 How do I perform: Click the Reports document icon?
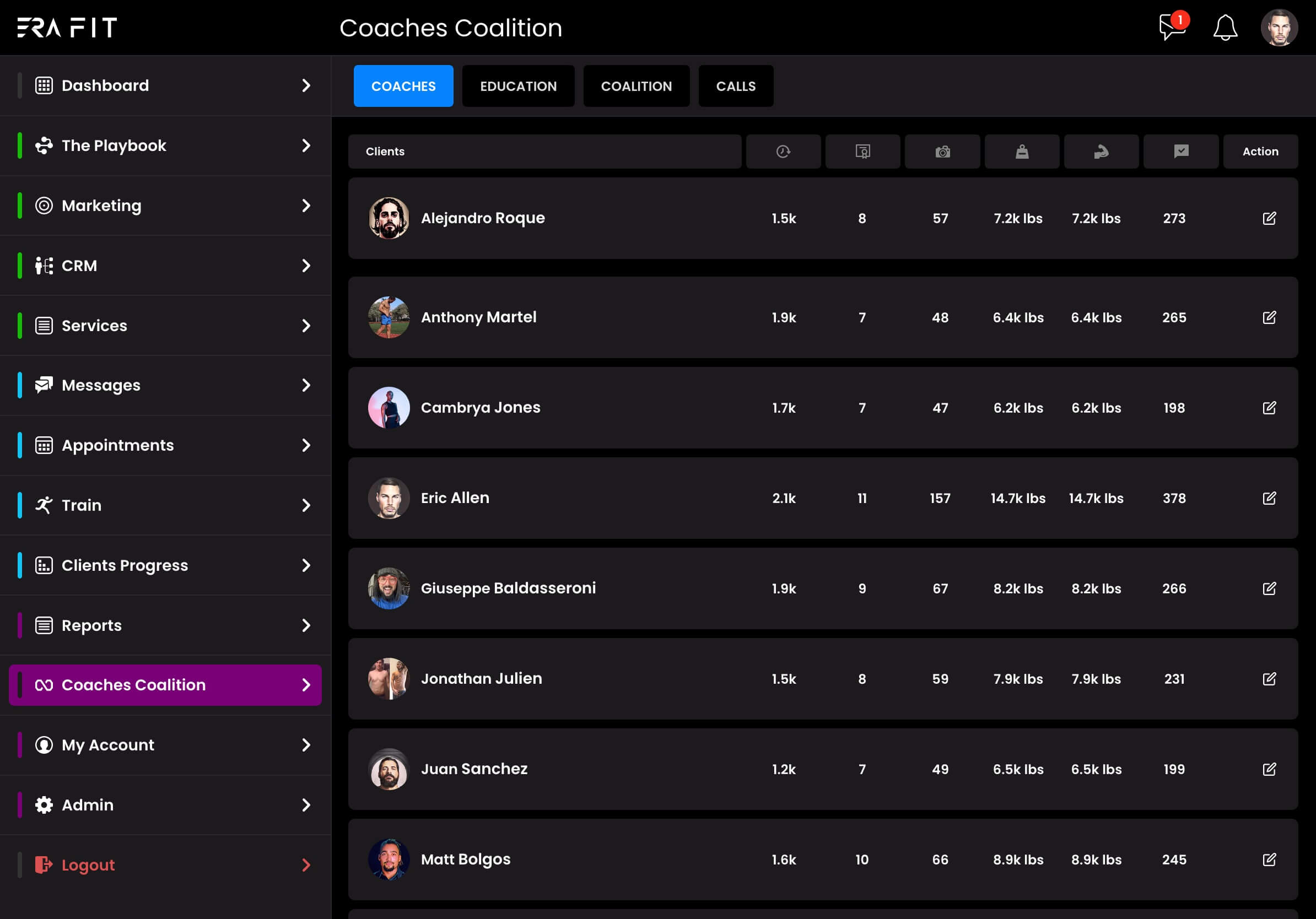[44, 625]
